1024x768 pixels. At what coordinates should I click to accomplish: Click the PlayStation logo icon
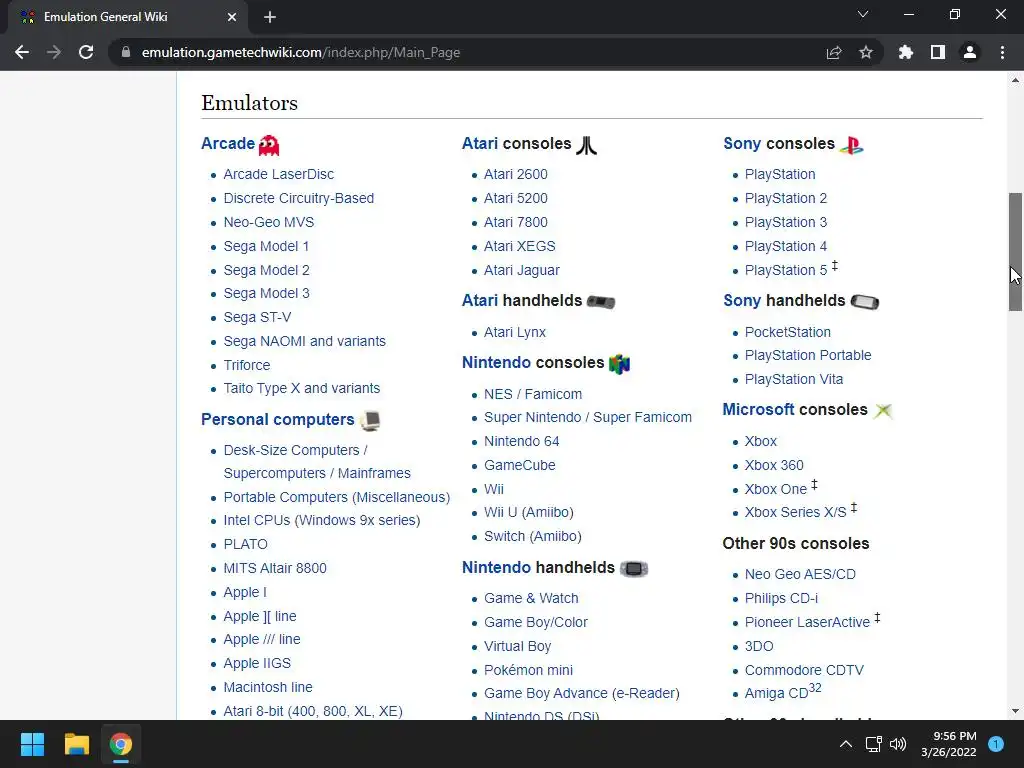(852, 145)
